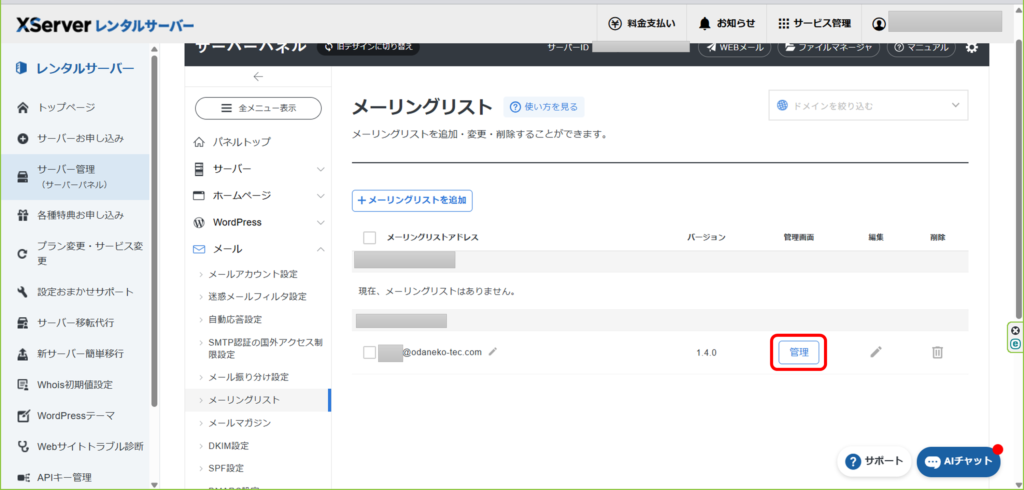The image size is (1024, 490).
Task: Click the back arrow above 全メニュー表示
Action: pos(258,77)
